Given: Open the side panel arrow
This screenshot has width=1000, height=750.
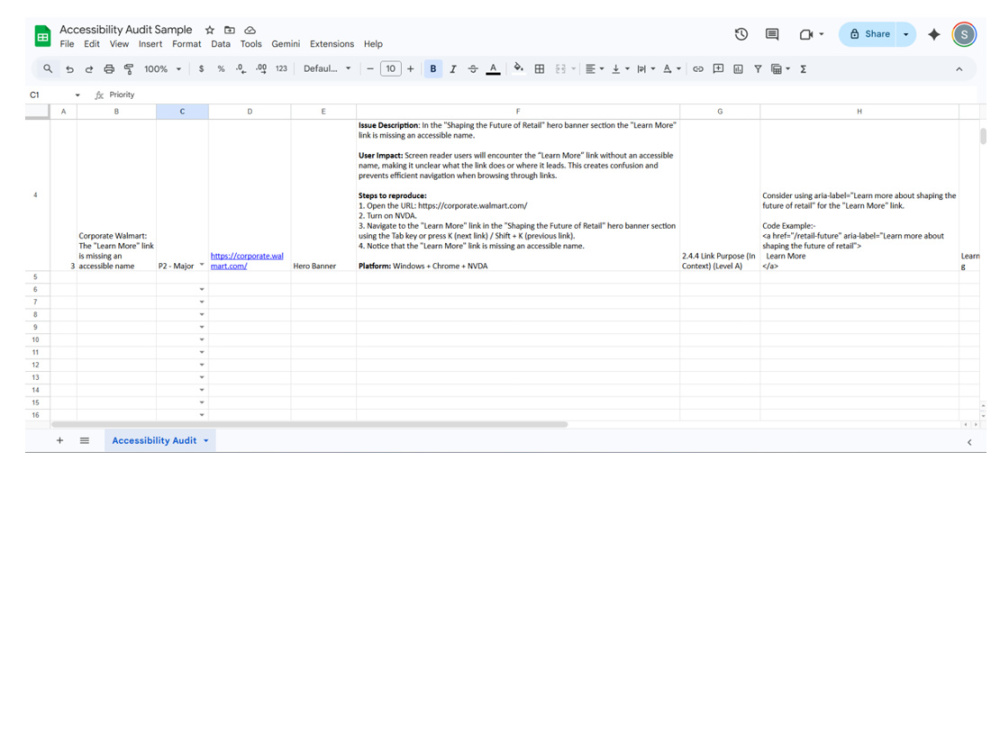Looking at the screenshot, I should pyautogui.click(x=969, y=442).
